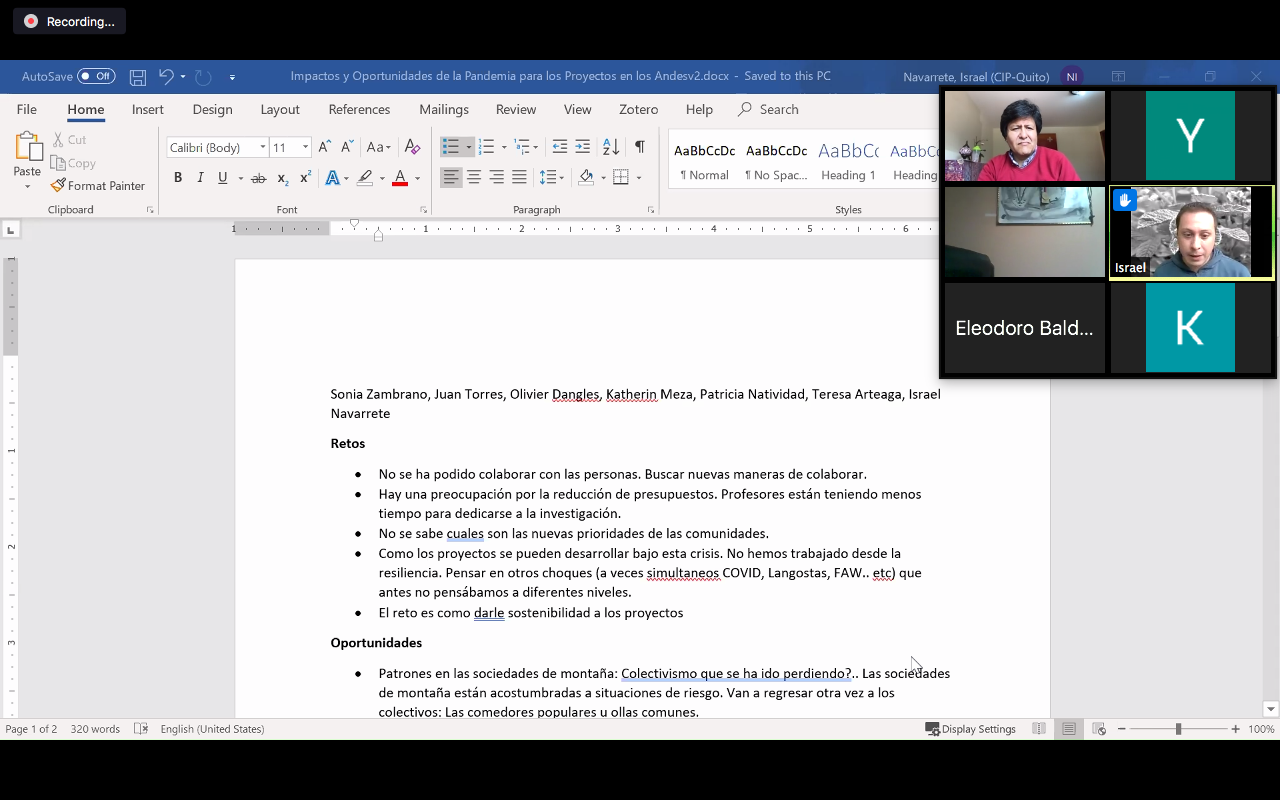Open the font name dropdown Calibri
This screenshot has width=1280, height=800.
coord(263,148)
